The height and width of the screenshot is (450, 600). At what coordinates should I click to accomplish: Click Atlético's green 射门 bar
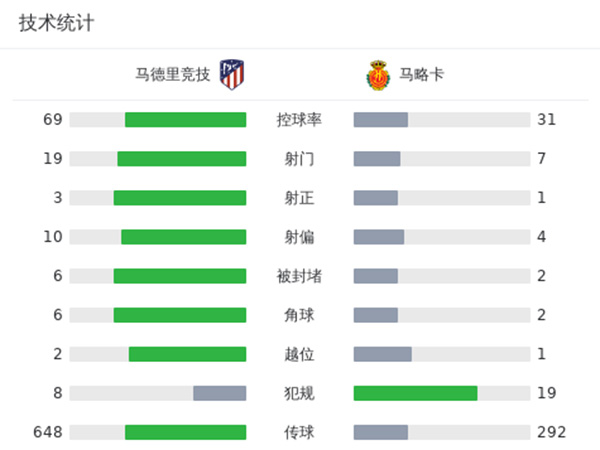(181, 159)
